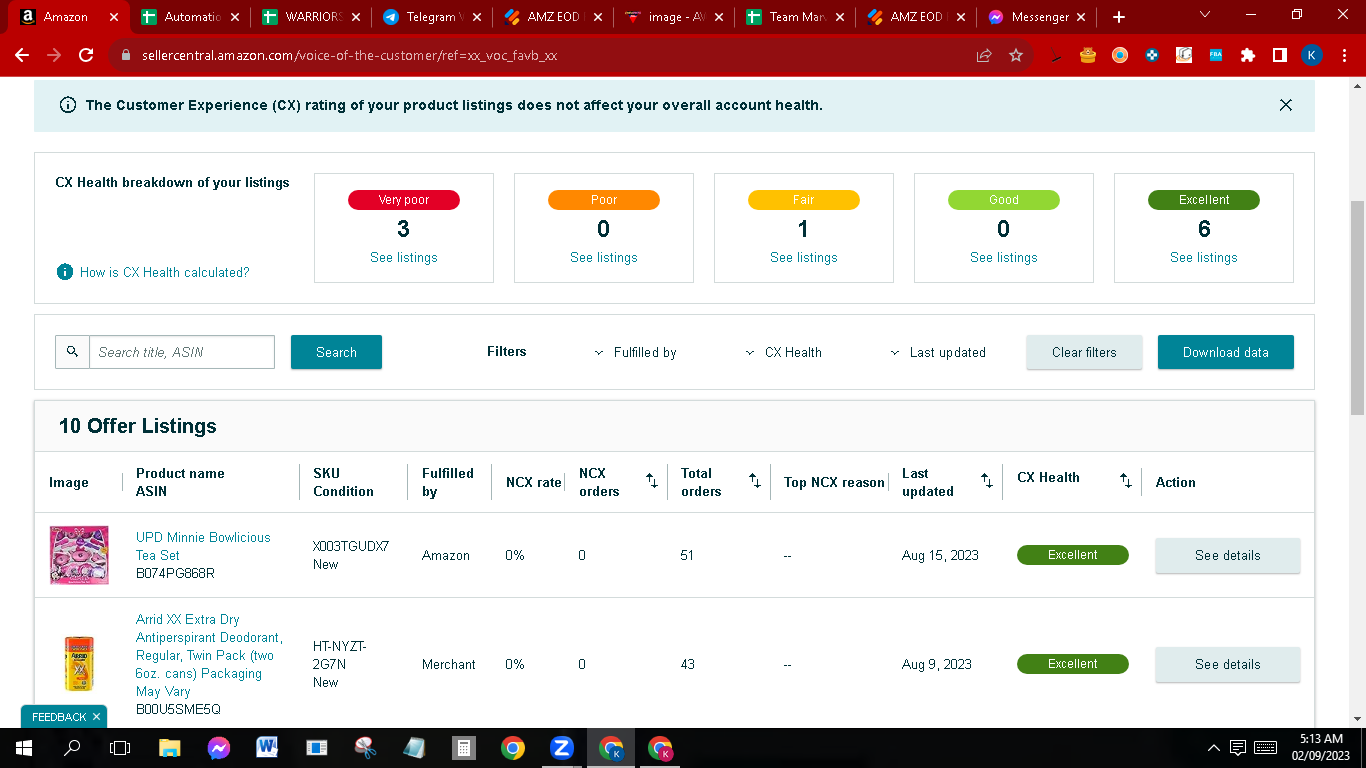This screenshot has width=1366, height=768.
Task: Sort listings by Total orders
Action: click(755, 482)
